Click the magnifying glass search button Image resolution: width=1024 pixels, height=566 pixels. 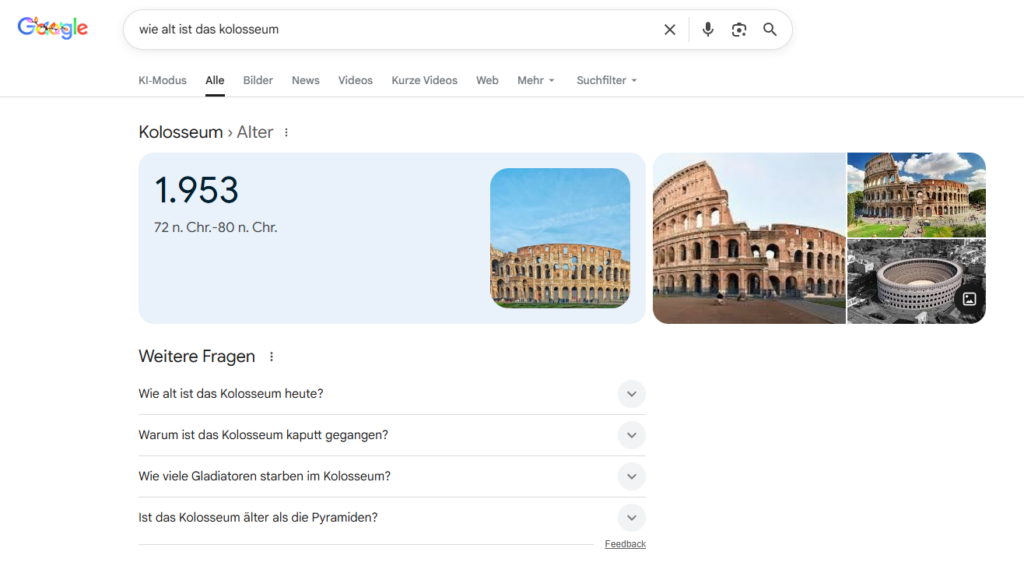click(770, 30)
